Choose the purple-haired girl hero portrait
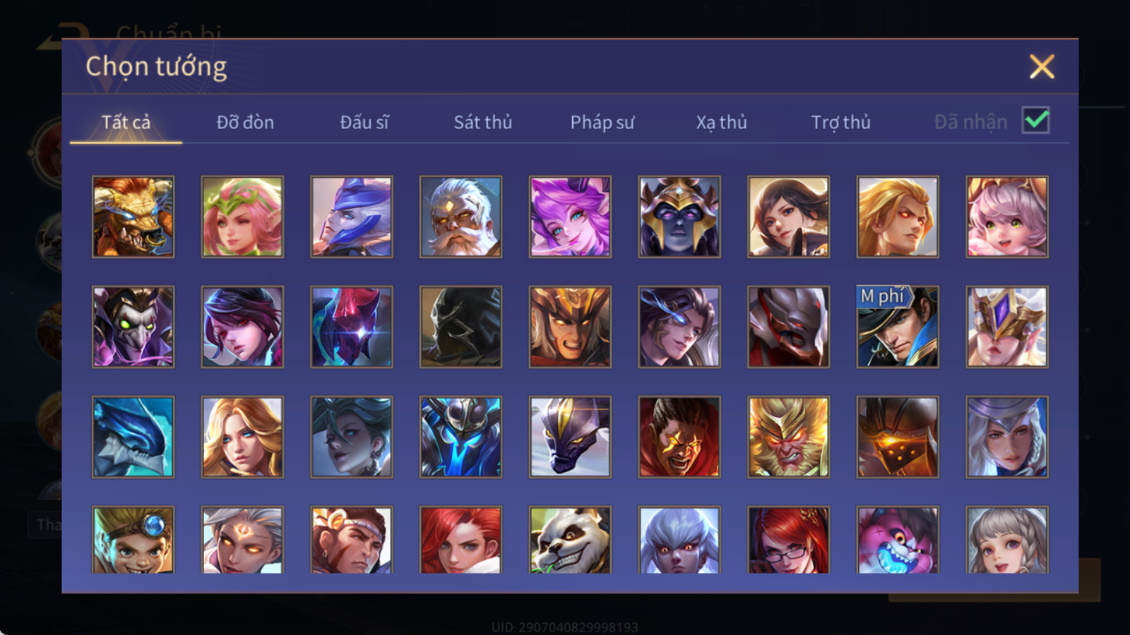The width and height of the screenshot is (1130, 635). pos(570,217)
